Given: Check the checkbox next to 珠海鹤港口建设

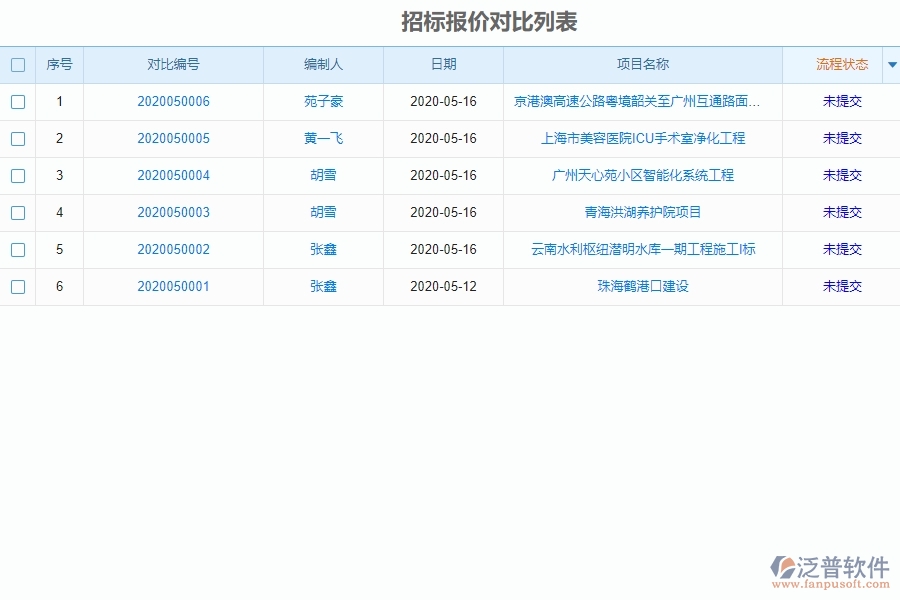Looking at the screenshot, I should point(18,287).
